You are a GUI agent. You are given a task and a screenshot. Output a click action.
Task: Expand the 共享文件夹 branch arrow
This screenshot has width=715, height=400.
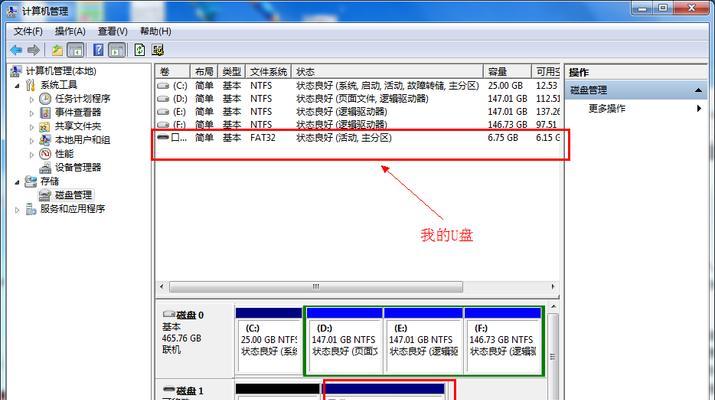(31, 126)
